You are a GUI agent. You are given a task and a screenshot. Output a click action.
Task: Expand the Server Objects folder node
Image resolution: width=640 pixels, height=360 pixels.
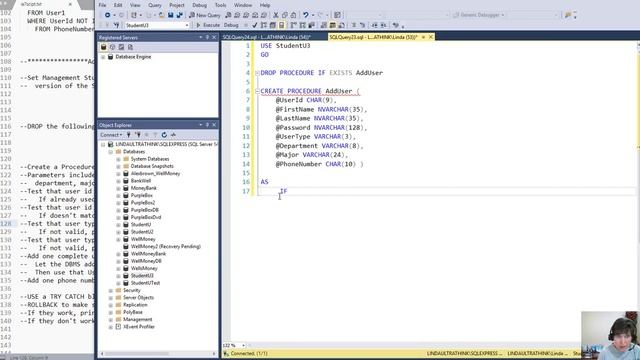111,298
